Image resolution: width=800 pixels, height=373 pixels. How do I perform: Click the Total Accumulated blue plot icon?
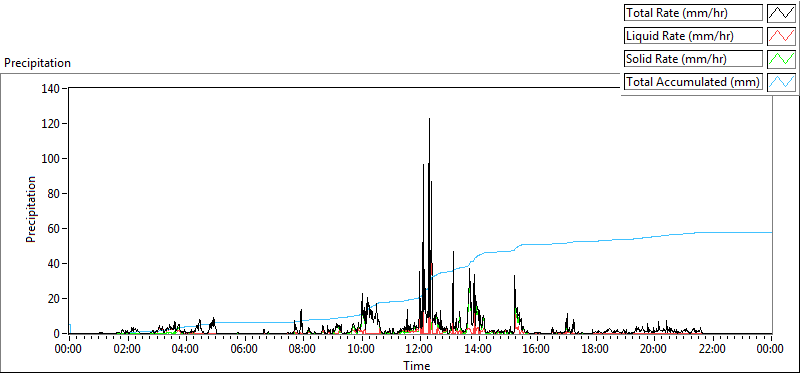click(781, 82)
